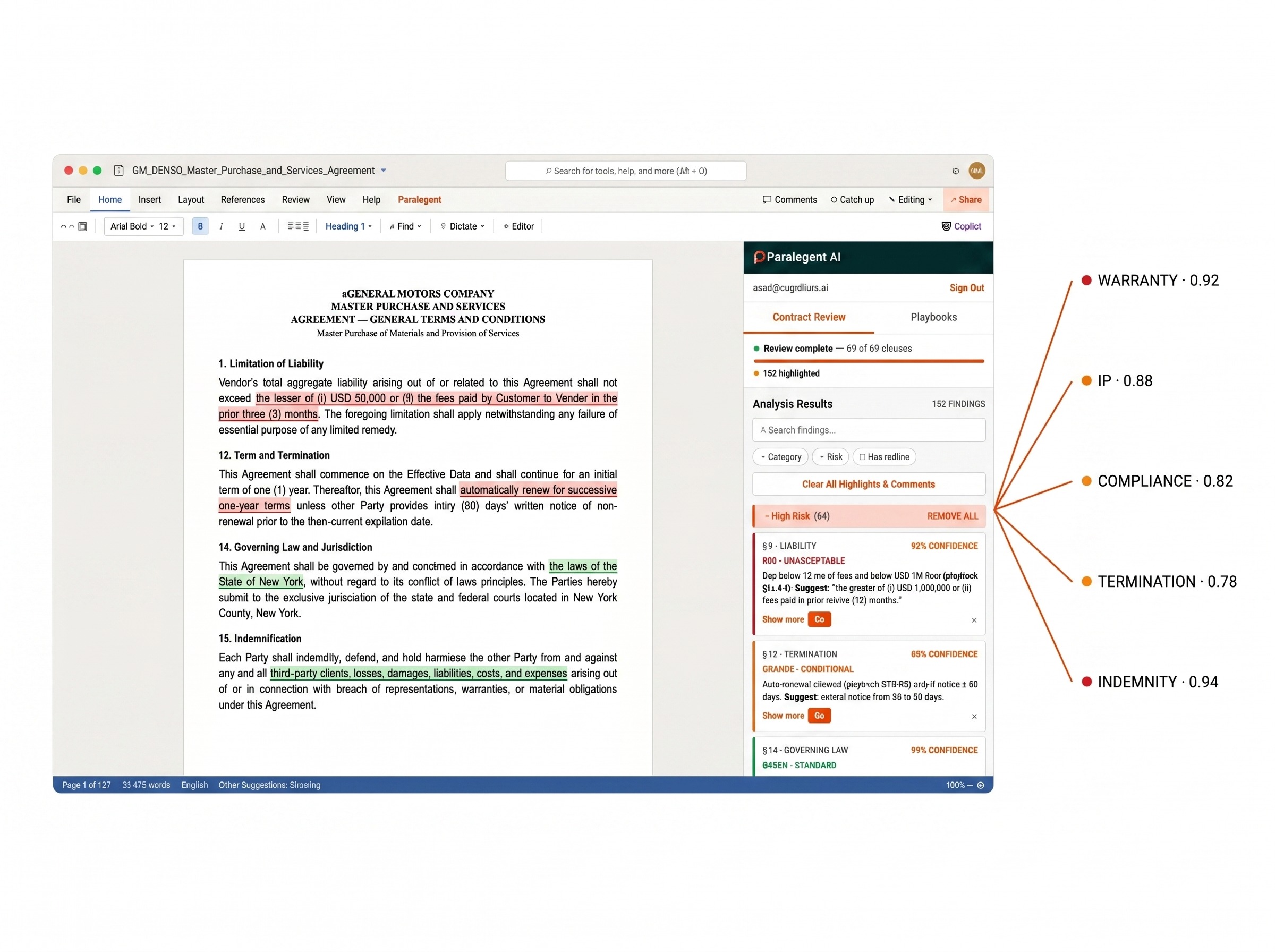Open the font size 12 dropdown
1275x952 pixels.
point(167,226)
